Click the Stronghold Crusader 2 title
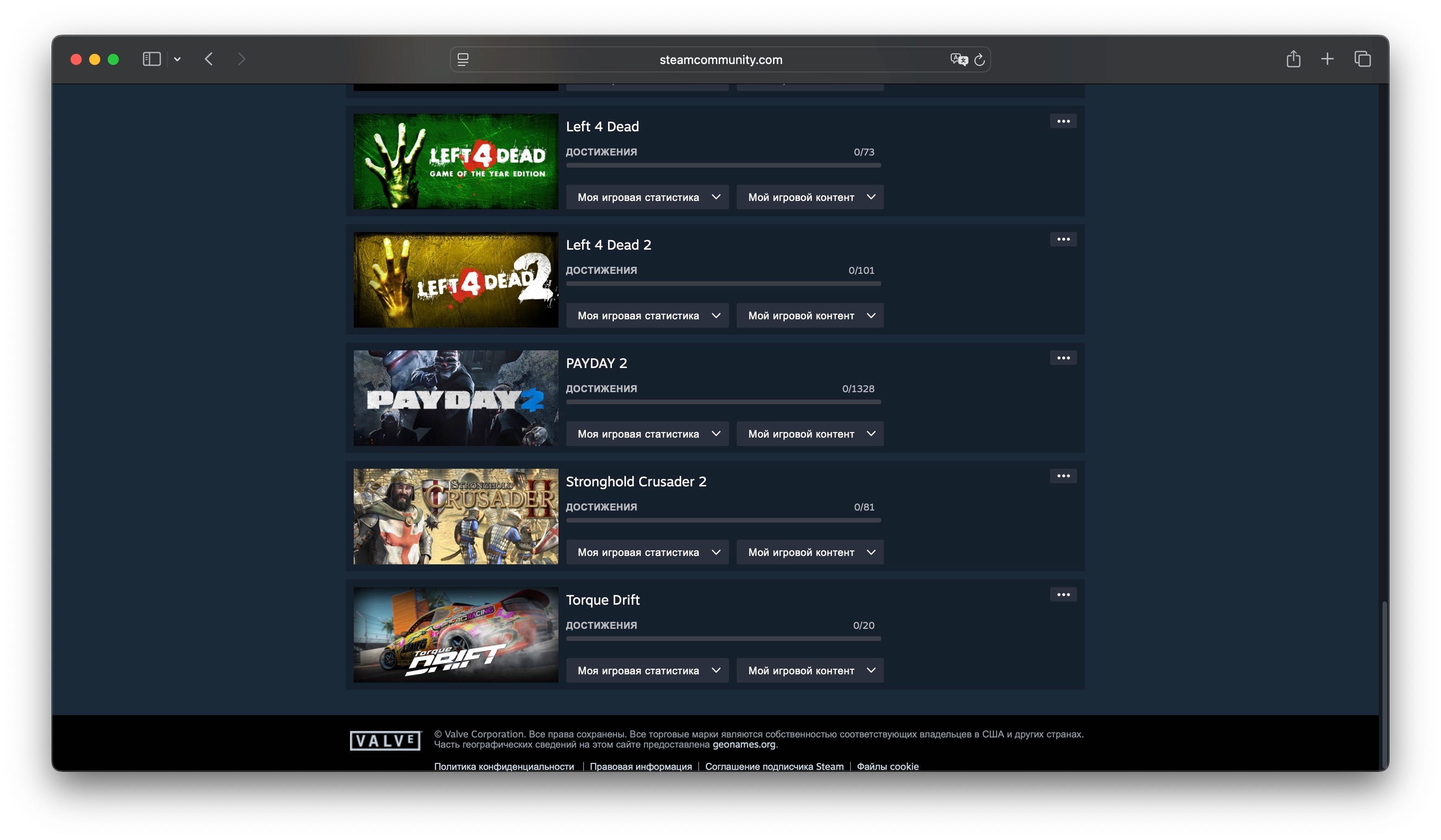The image size is (1441, 840). 636,481
